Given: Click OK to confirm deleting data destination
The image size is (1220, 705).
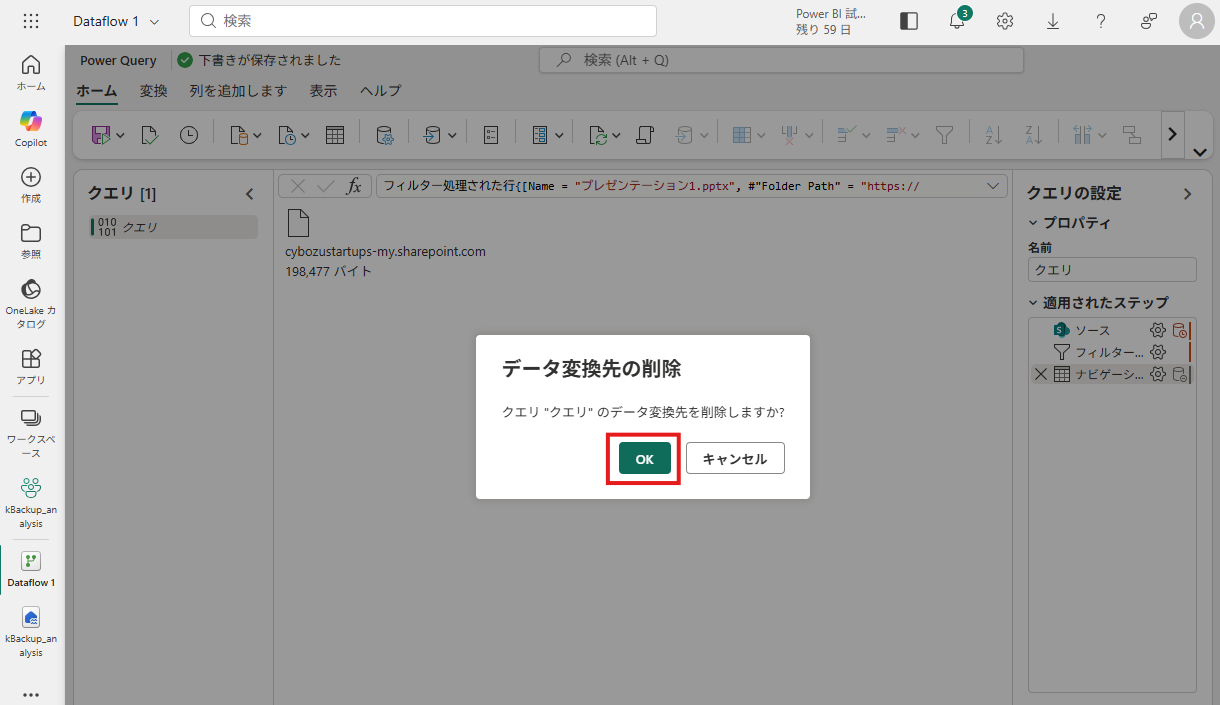Looking at the screenshot, I should (644, 459).
